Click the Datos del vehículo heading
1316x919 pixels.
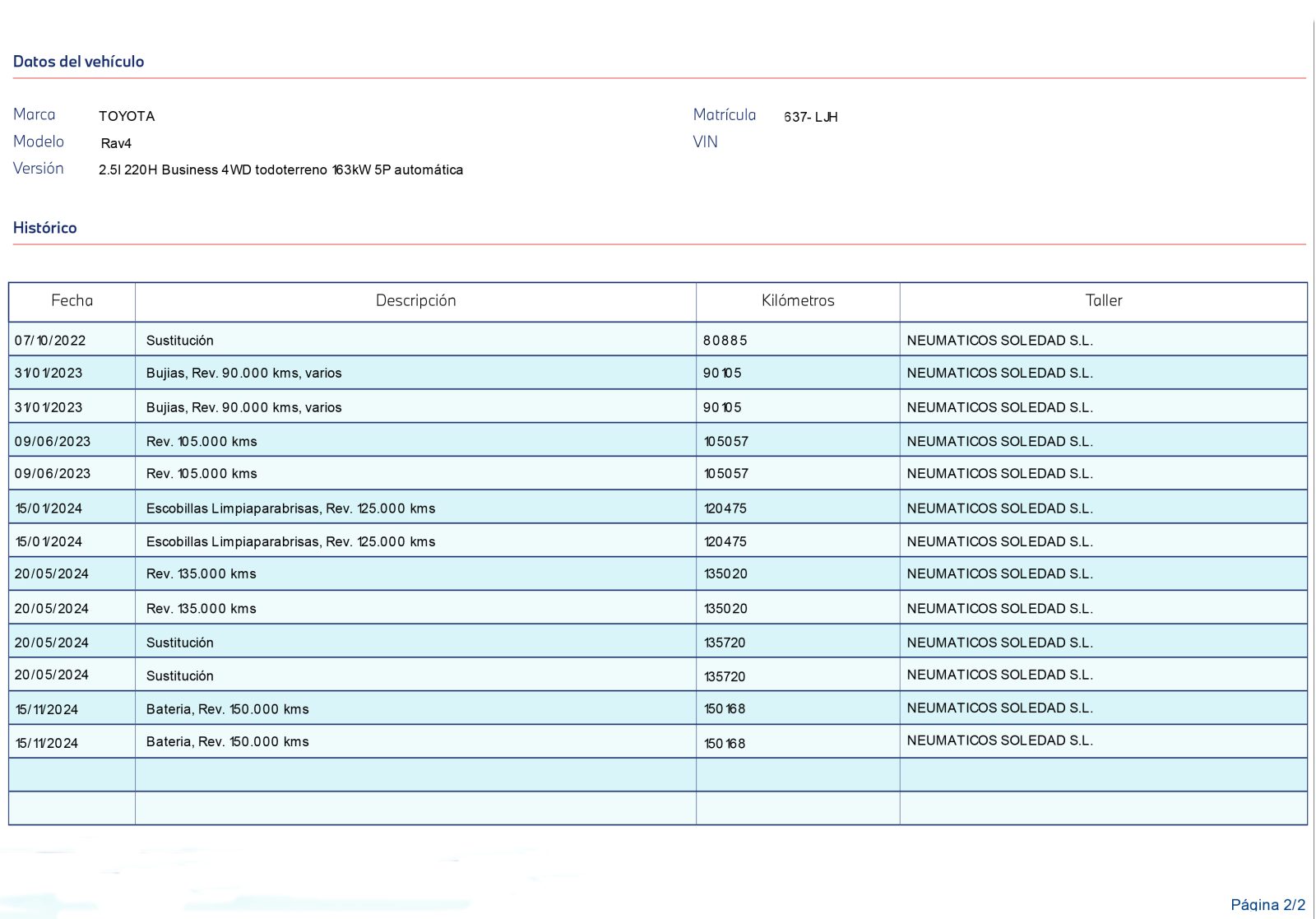coord(78,62)
